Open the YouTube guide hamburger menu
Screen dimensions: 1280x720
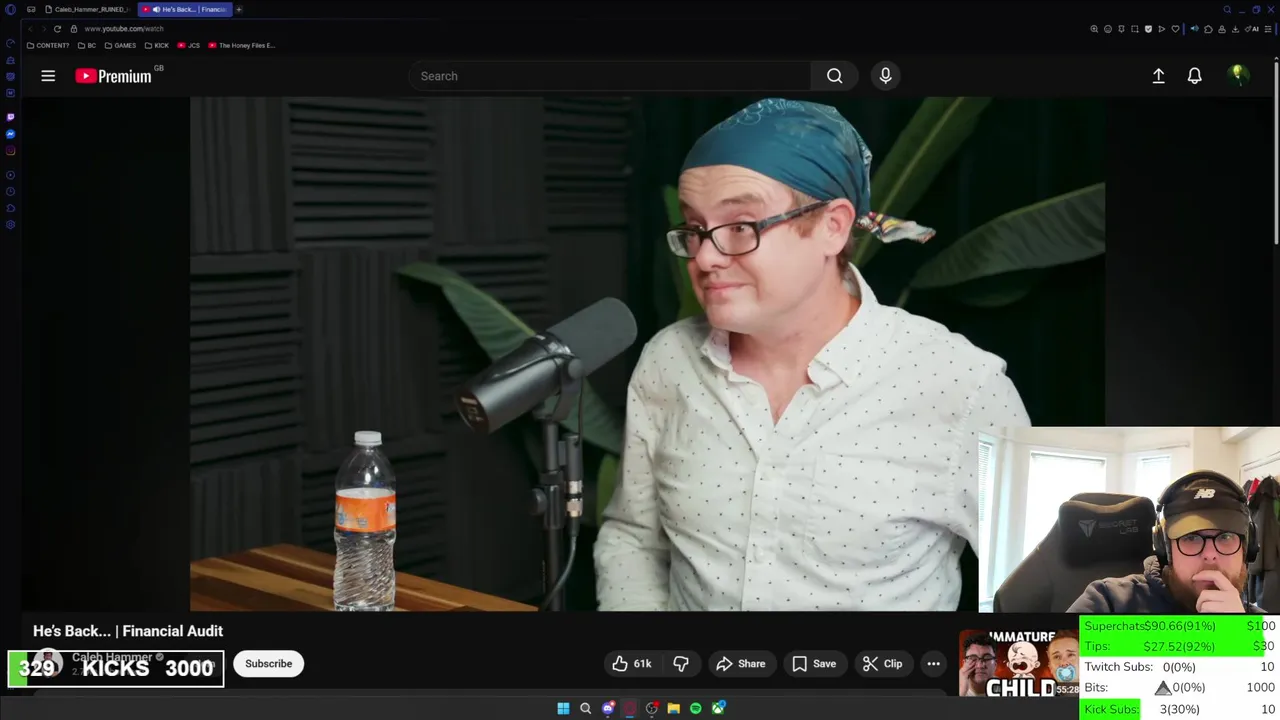48,76
